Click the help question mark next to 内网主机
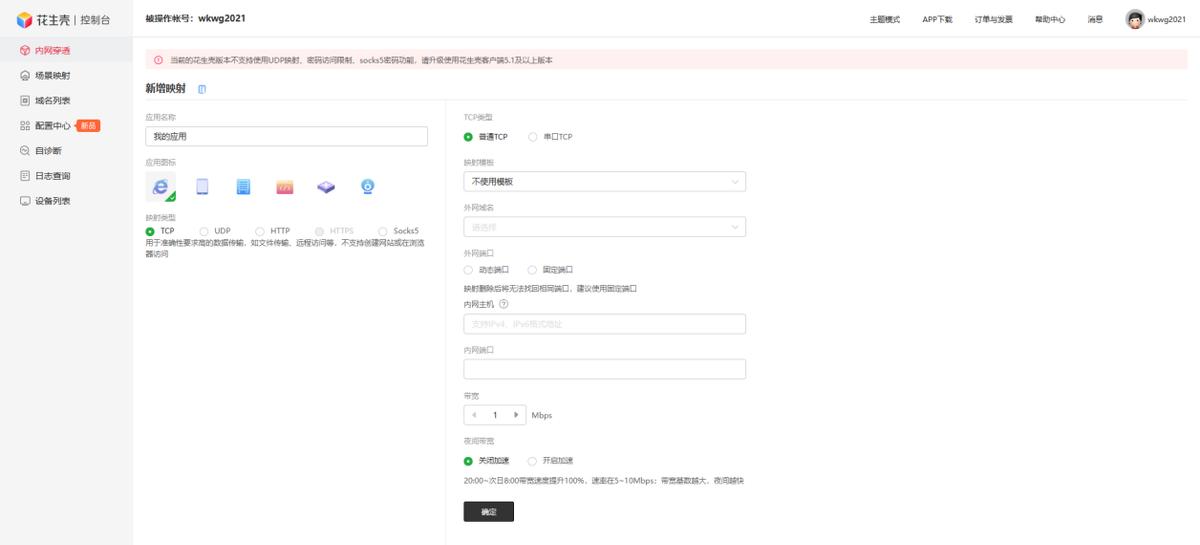 point(504,304)
